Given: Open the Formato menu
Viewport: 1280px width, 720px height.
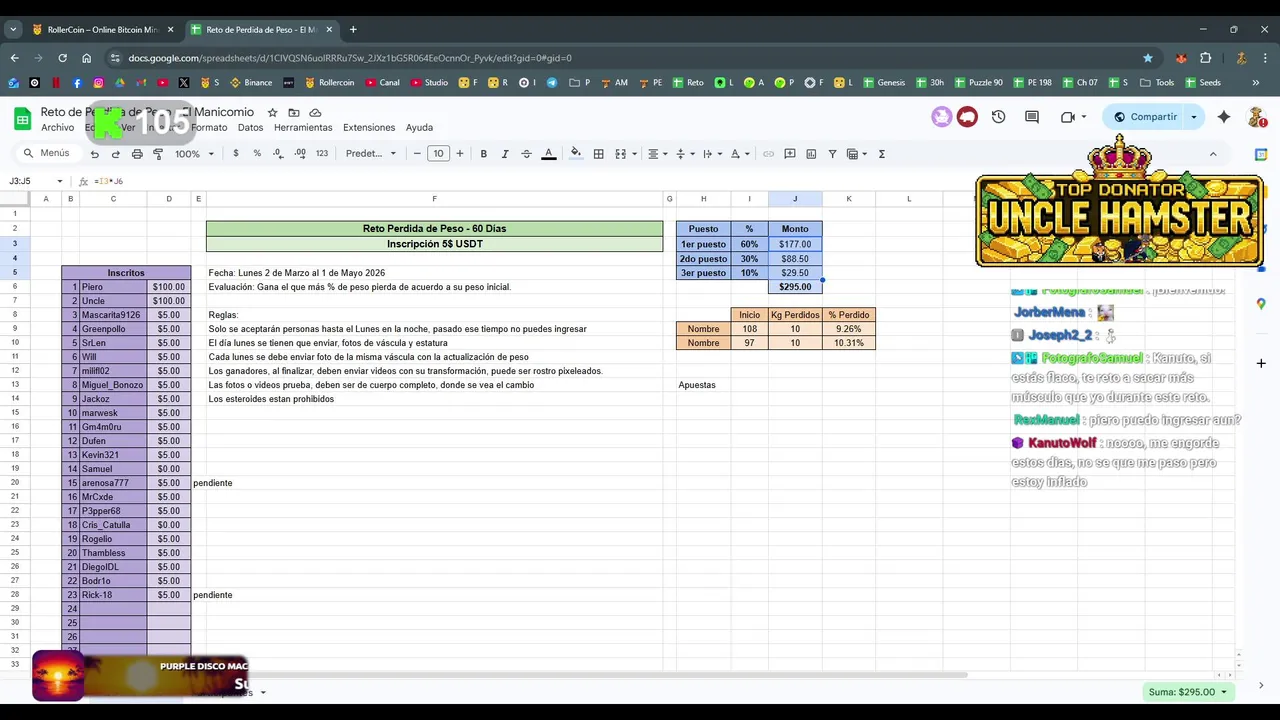Looking at the screenshot, I should point(209,128).
